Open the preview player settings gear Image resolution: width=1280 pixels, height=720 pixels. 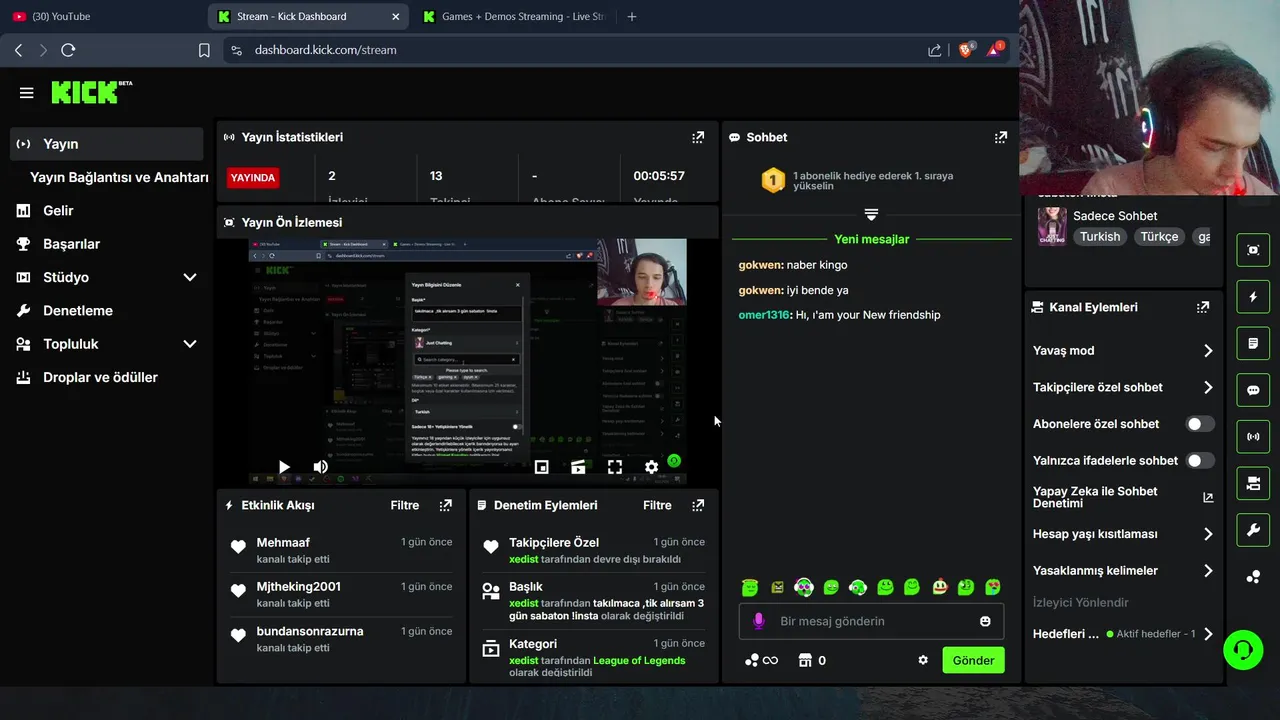(x=651, y=467)
